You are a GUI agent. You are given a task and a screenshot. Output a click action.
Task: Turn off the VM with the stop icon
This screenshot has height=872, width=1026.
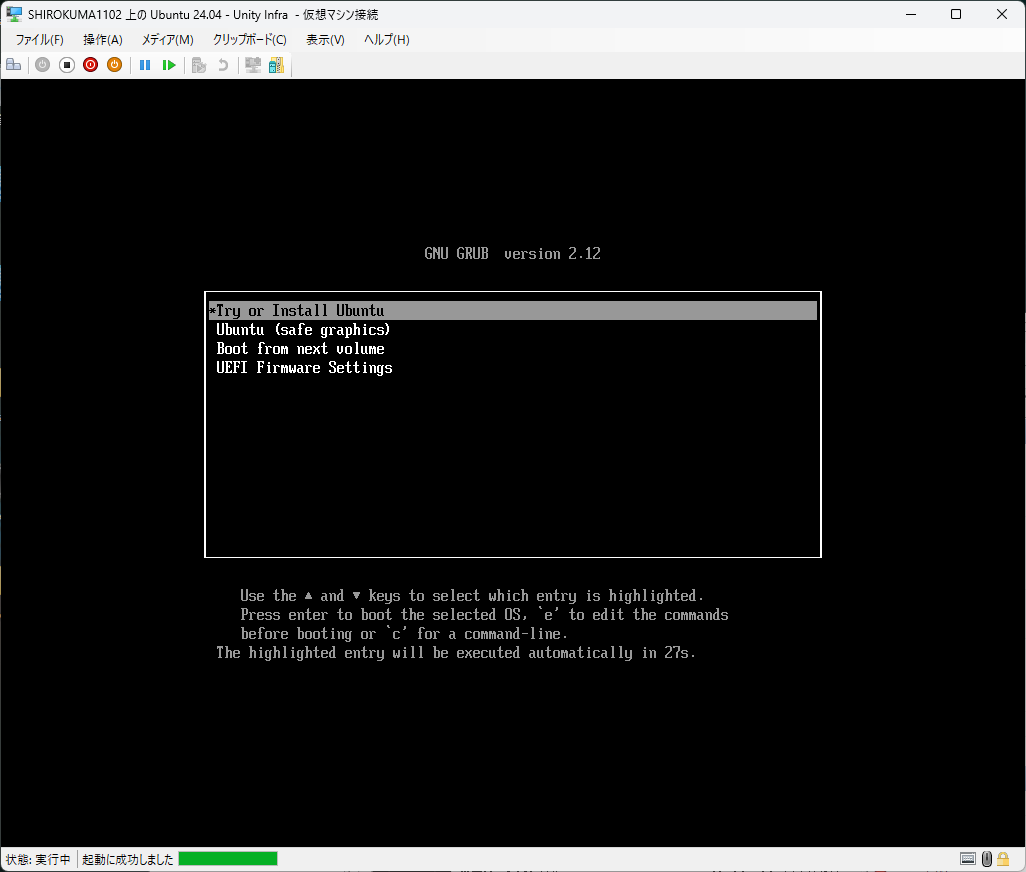pyautogui.click(x=67, y=65)
